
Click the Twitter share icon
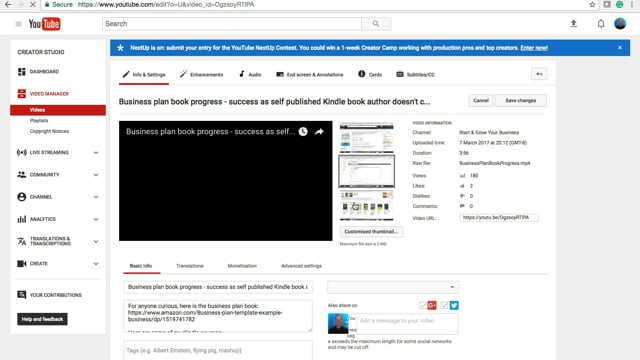click(x=454, y=305)
